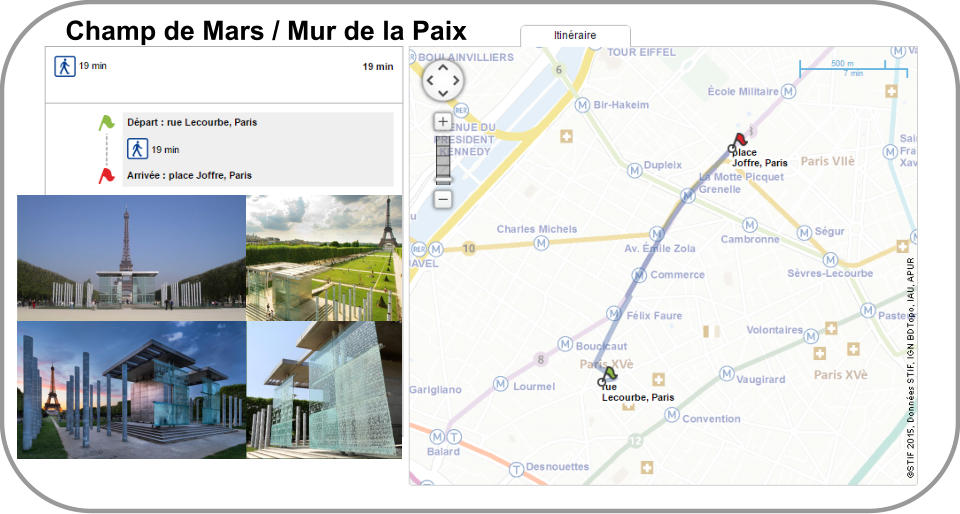Image resolution: width=960 pixels, height=514 pixels.
Task: Open the bottom-left sunset Mur de la Paix photo
Action: tap(131, 390)
